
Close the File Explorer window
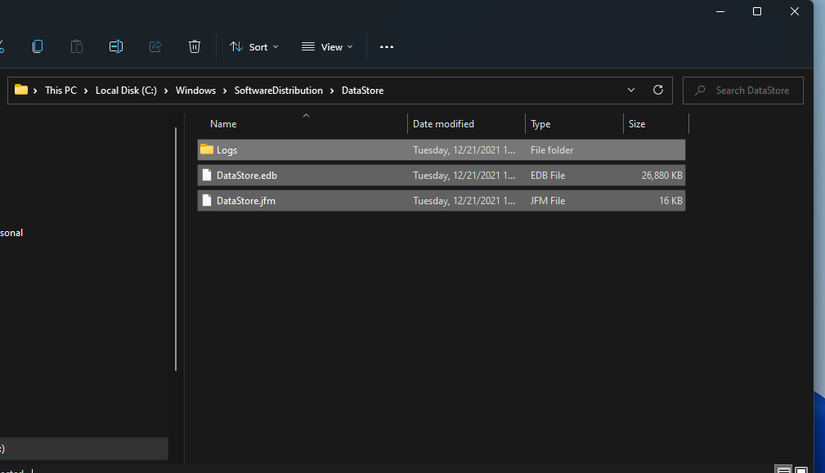pyautogui.click(x=794, y=11)
